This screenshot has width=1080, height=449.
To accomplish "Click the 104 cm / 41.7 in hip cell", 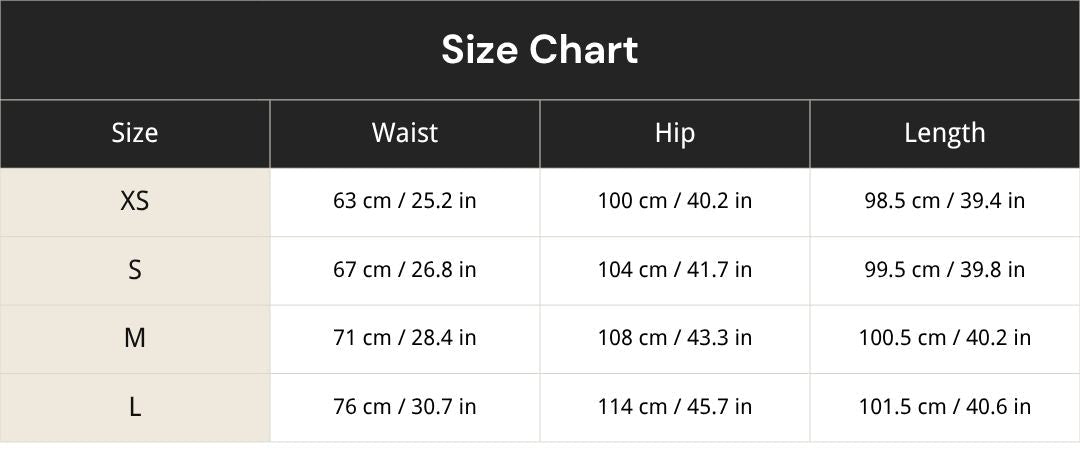I will (x=675, y=271).
